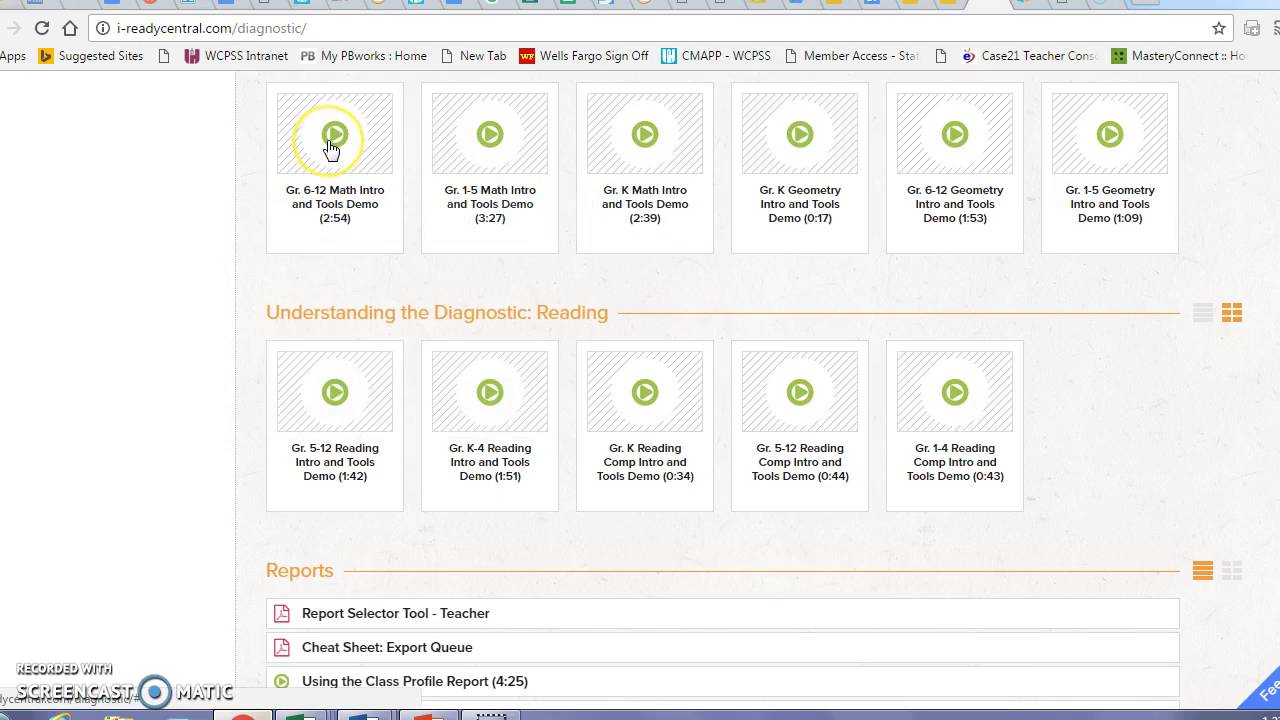Open the CMAPP - WCPSS bookmark
Viewport: 1280px width, 720px height.
point(716,56)
